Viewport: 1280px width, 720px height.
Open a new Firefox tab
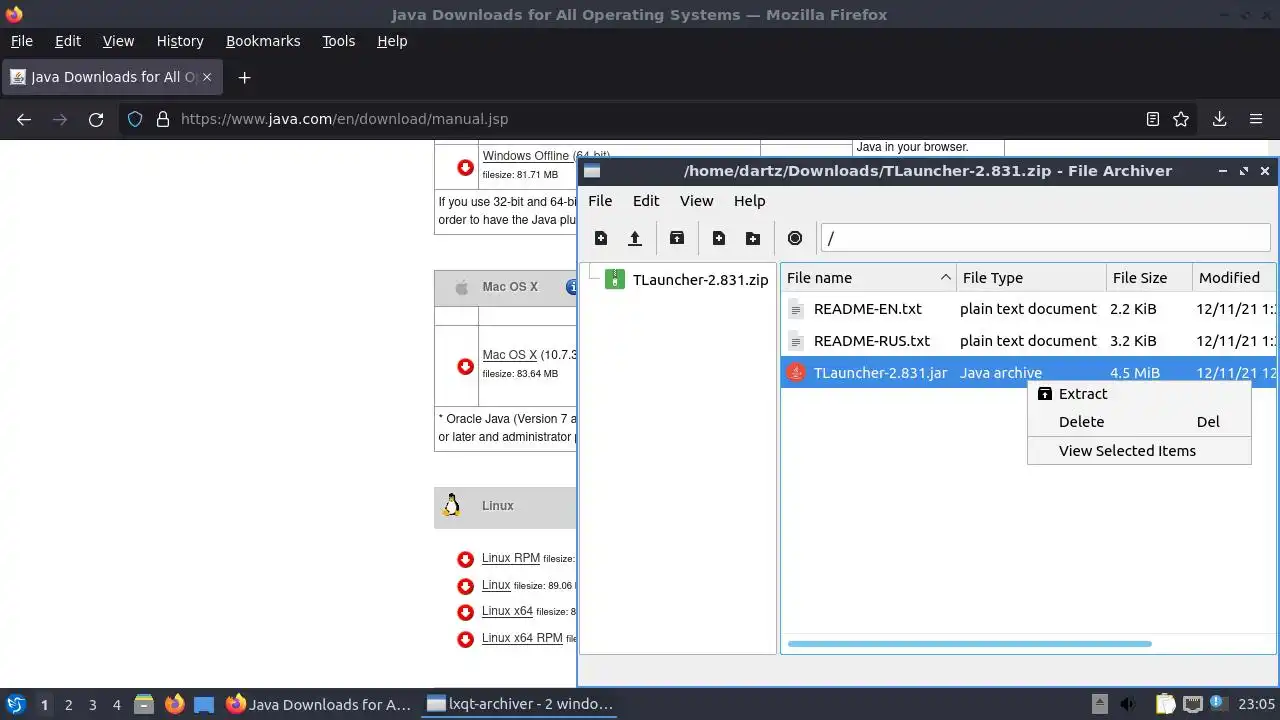click(x=244, y=77)
